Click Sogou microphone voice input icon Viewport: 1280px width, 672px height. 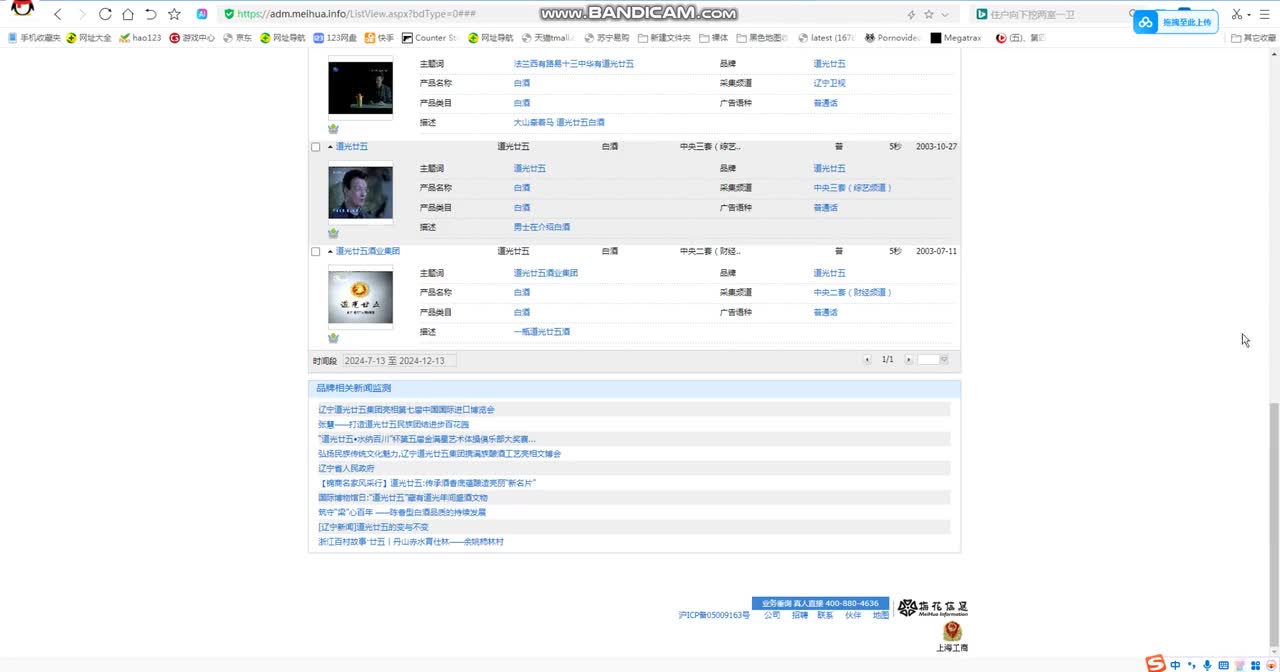pos(1208,665)
